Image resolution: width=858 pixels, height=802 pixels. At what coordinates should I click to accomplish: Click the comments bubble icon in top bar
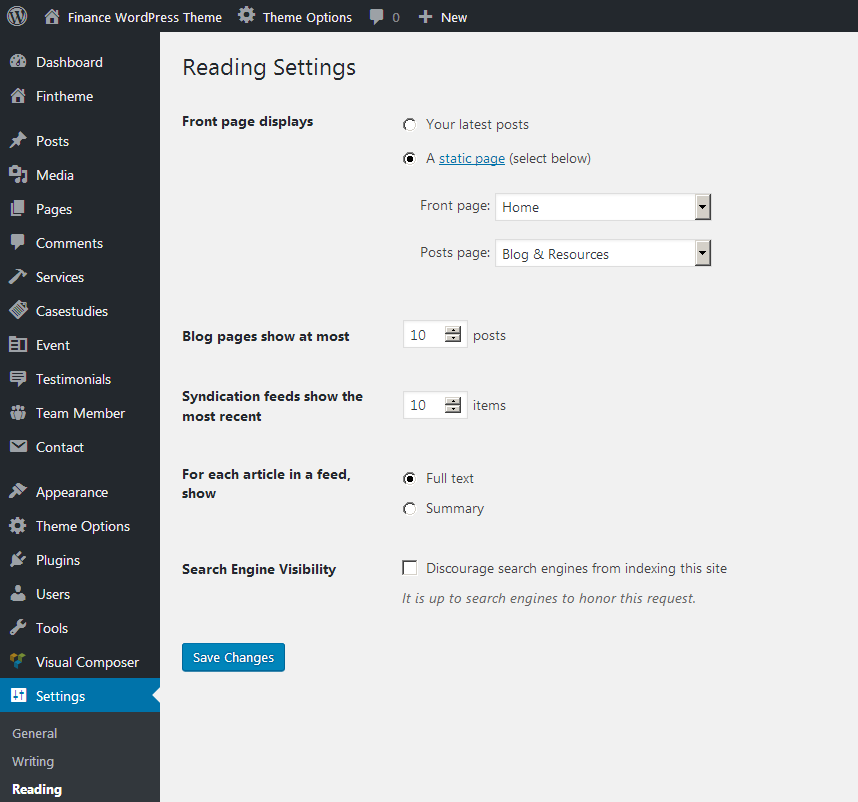click(377, 17)
